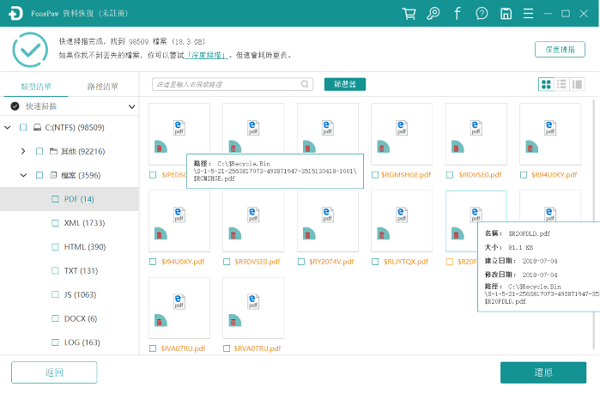This screenshot has height=393, width=600.
Task: Switch to the 類型清單 tab
Action: (36, 86)
